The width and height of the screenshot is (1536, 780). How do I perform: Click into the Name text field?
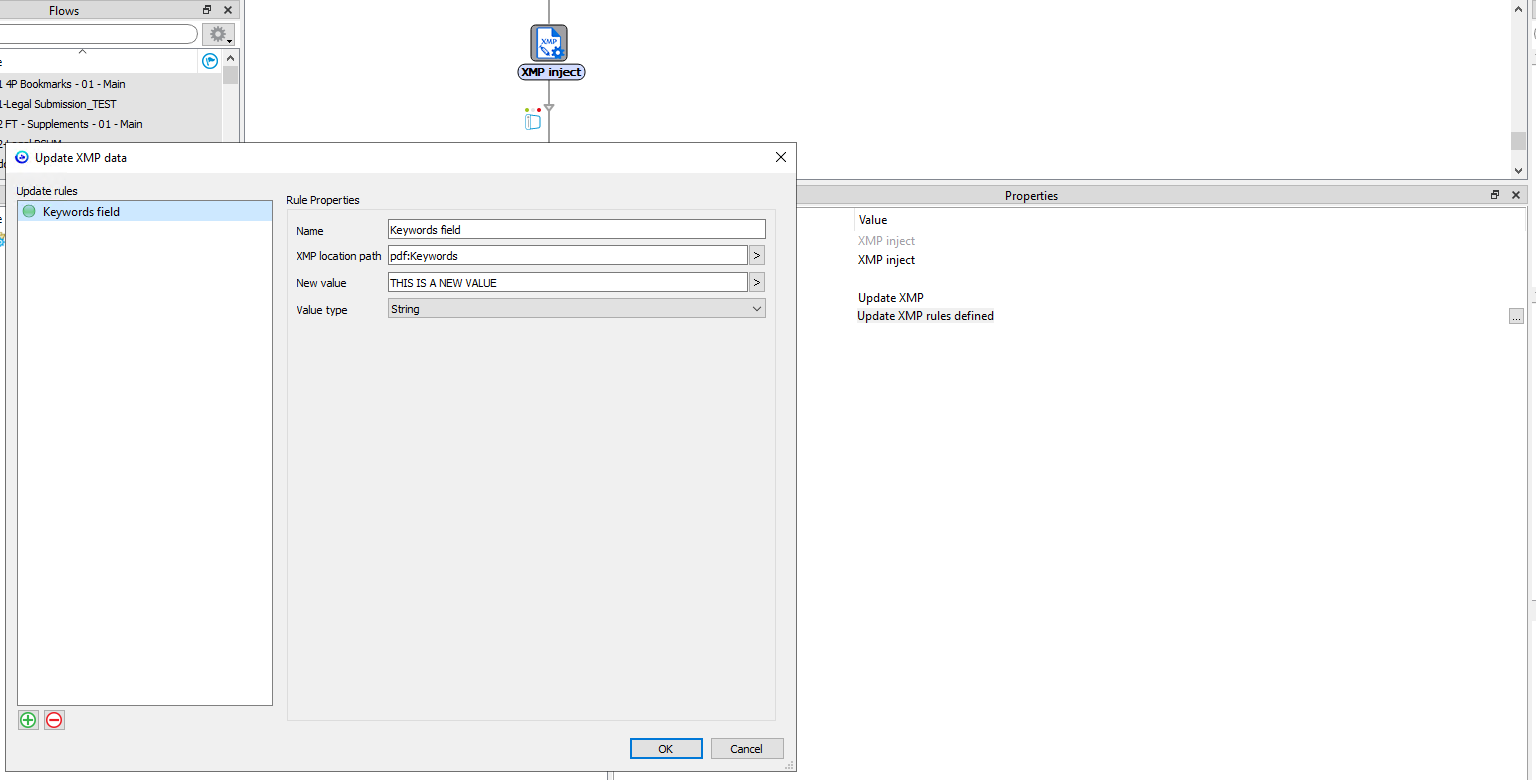click(x=576, y=230)
